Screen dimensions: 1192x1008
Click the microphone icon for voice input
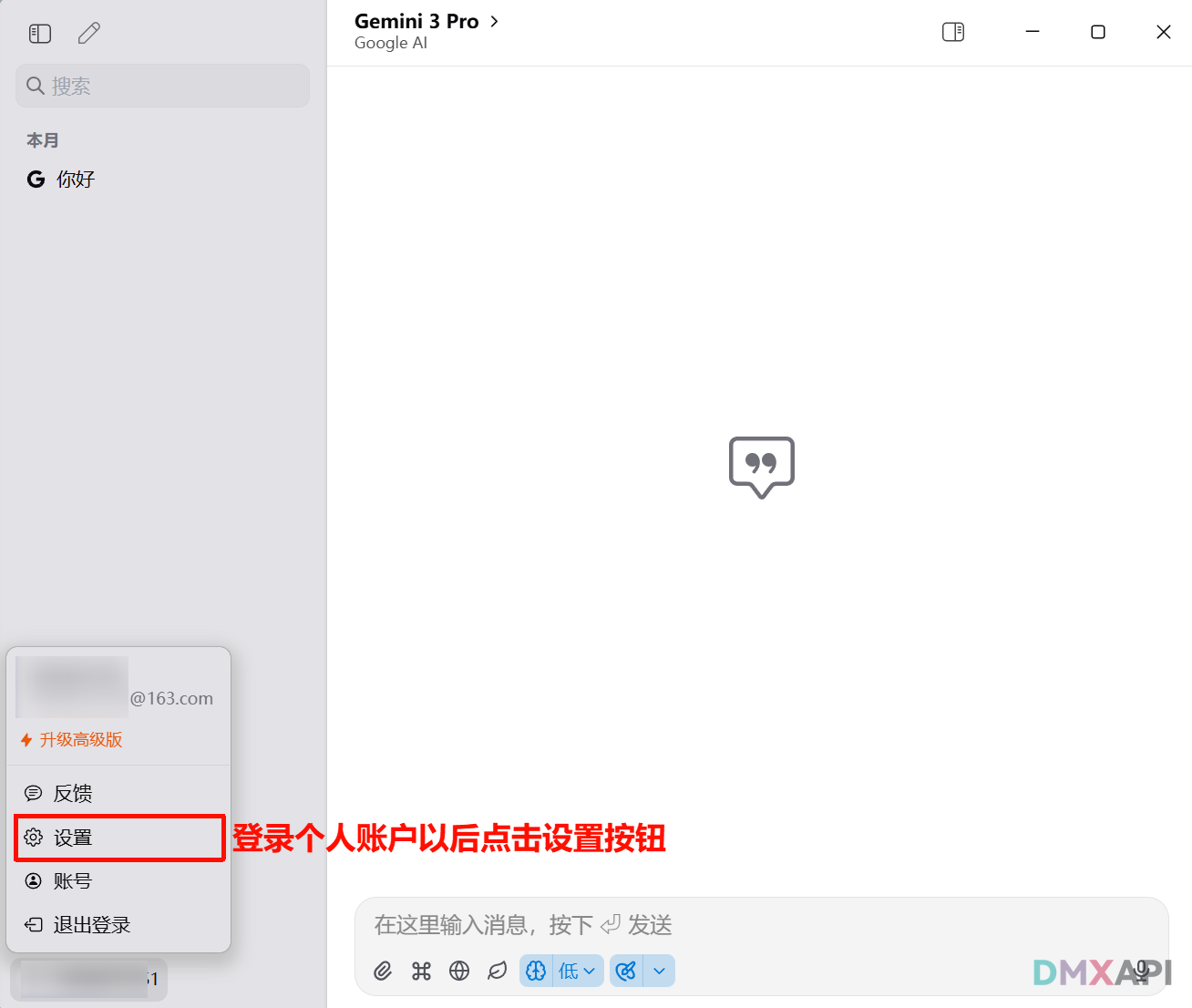point(1141,971)
